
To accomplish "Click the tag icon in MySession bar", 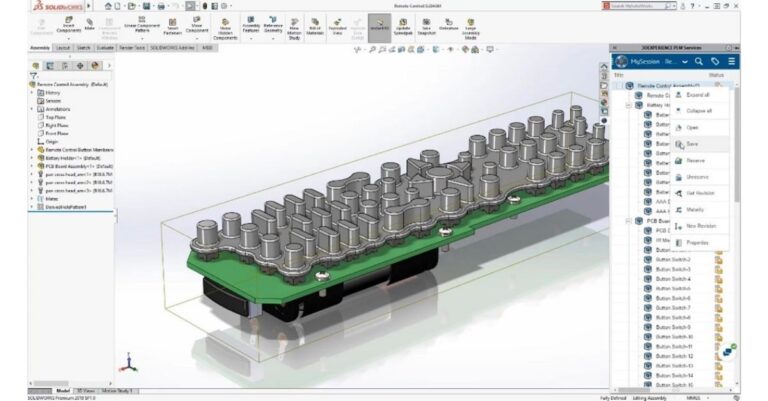I will [x=714, y=61].
